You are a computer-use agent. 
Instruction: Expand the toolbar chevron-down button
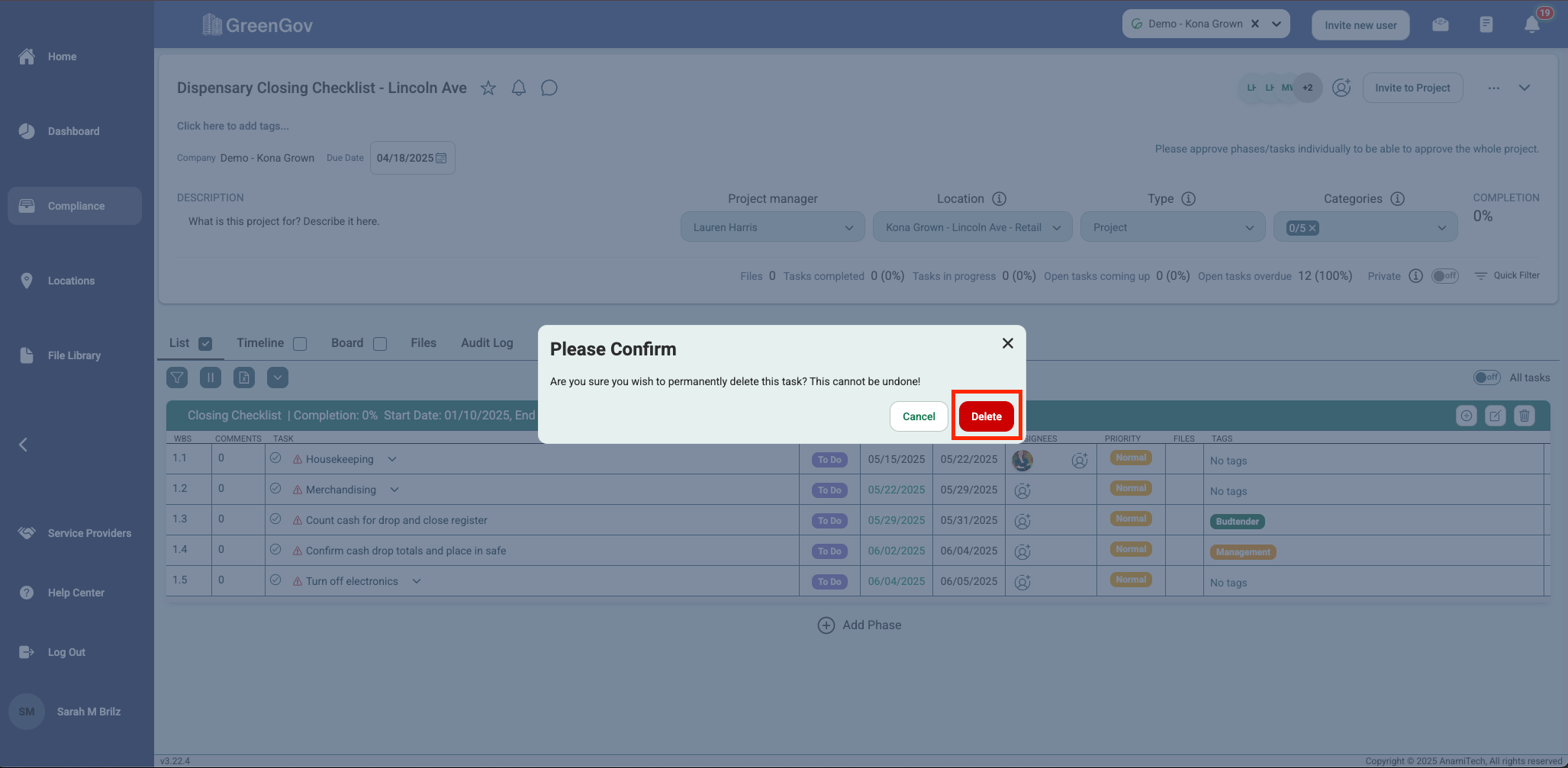(278, 378)
